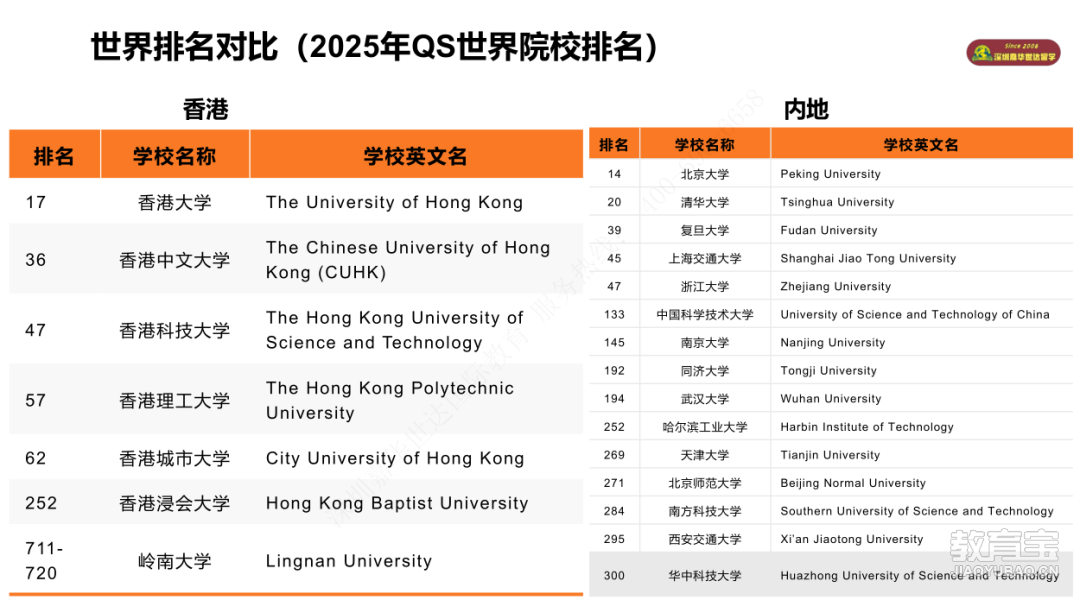
Task: Click rank 47 beside 香港科技大学
Action: [x=36, y=330]
